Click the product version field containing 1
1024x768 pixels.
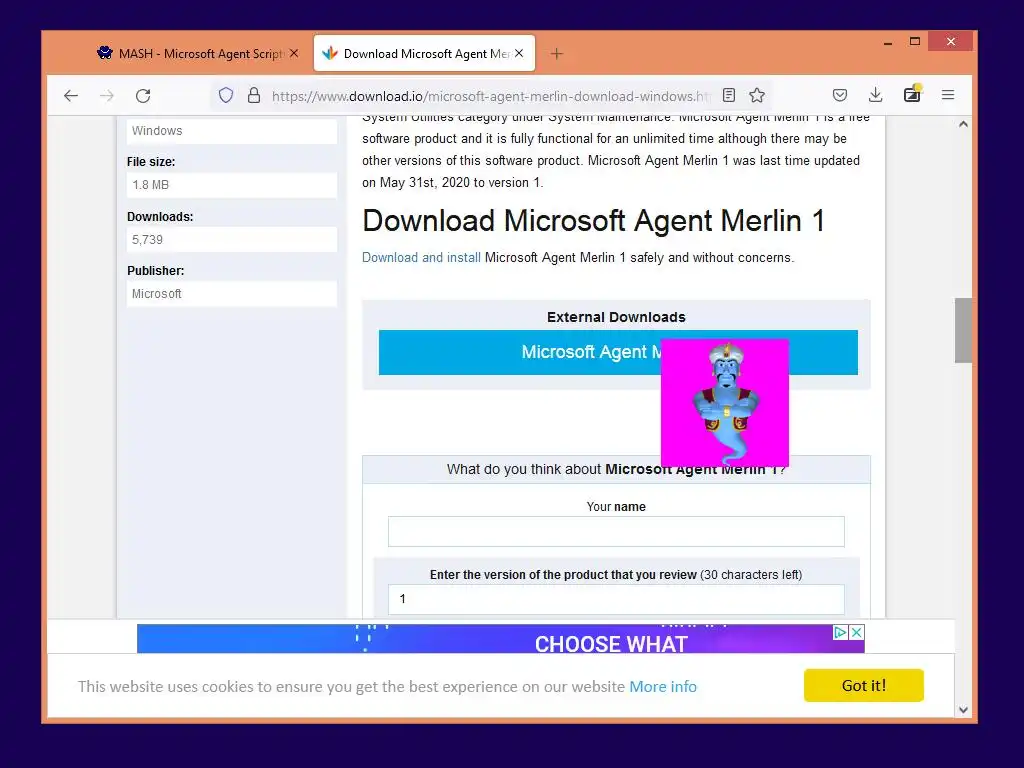[616, 599]
